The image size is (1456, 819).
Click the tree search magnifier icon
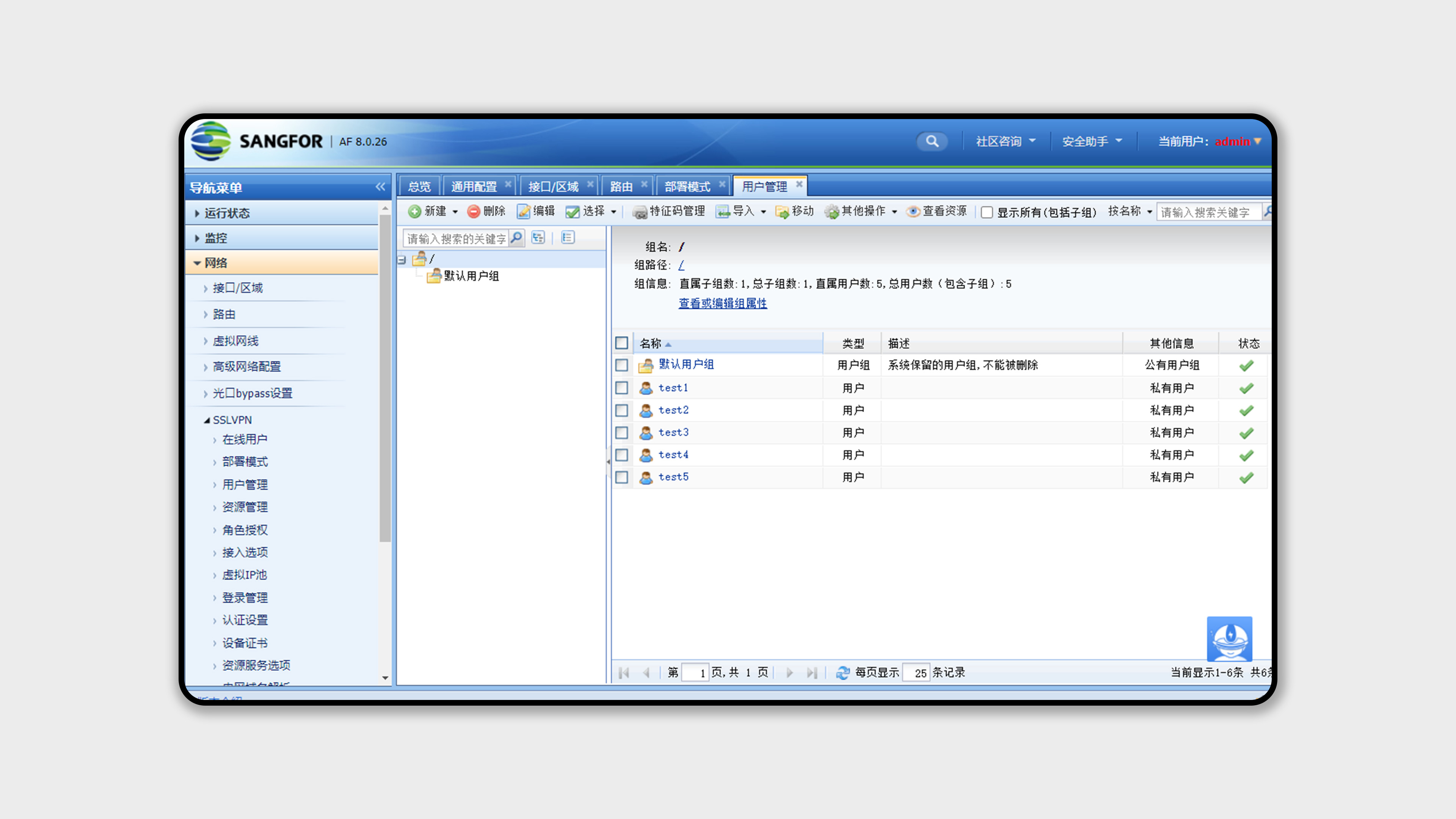516,238
